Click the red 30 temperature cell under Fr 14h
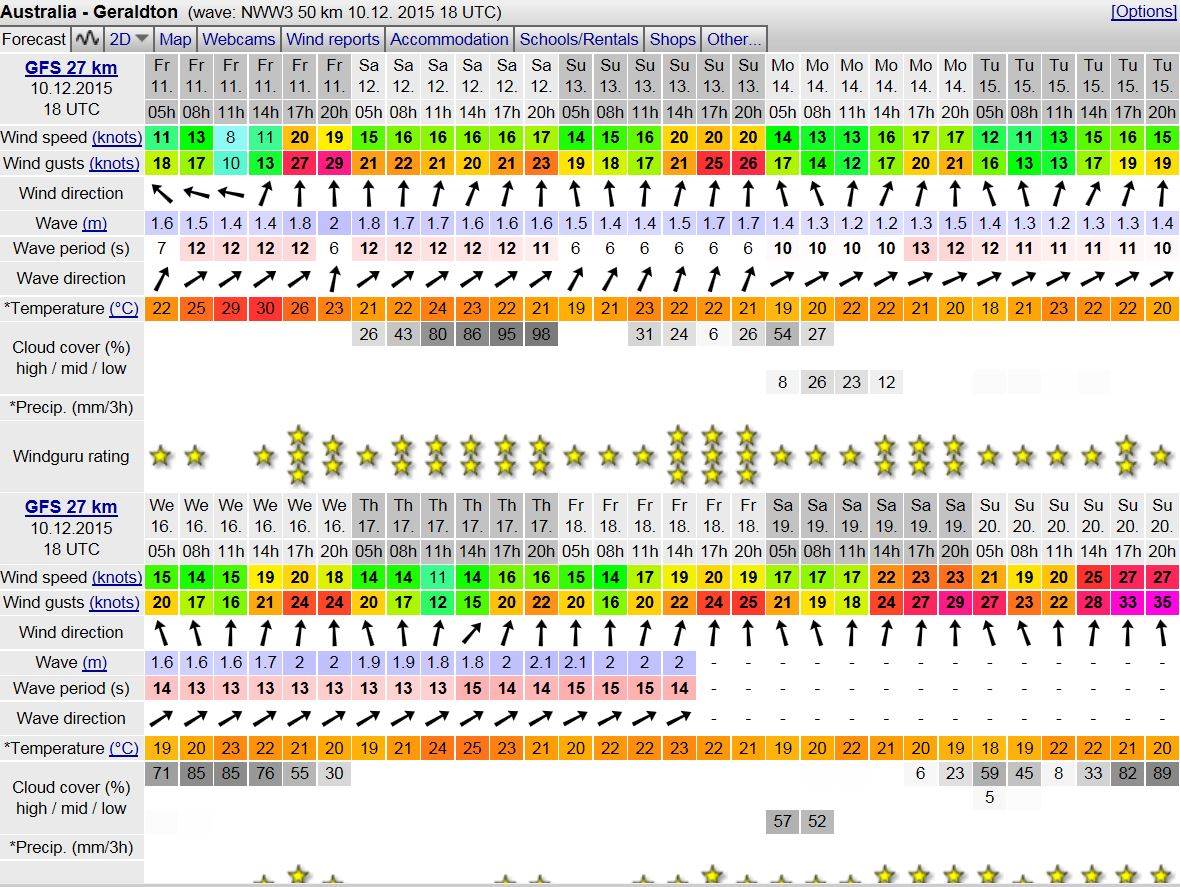 click(265, 308)
